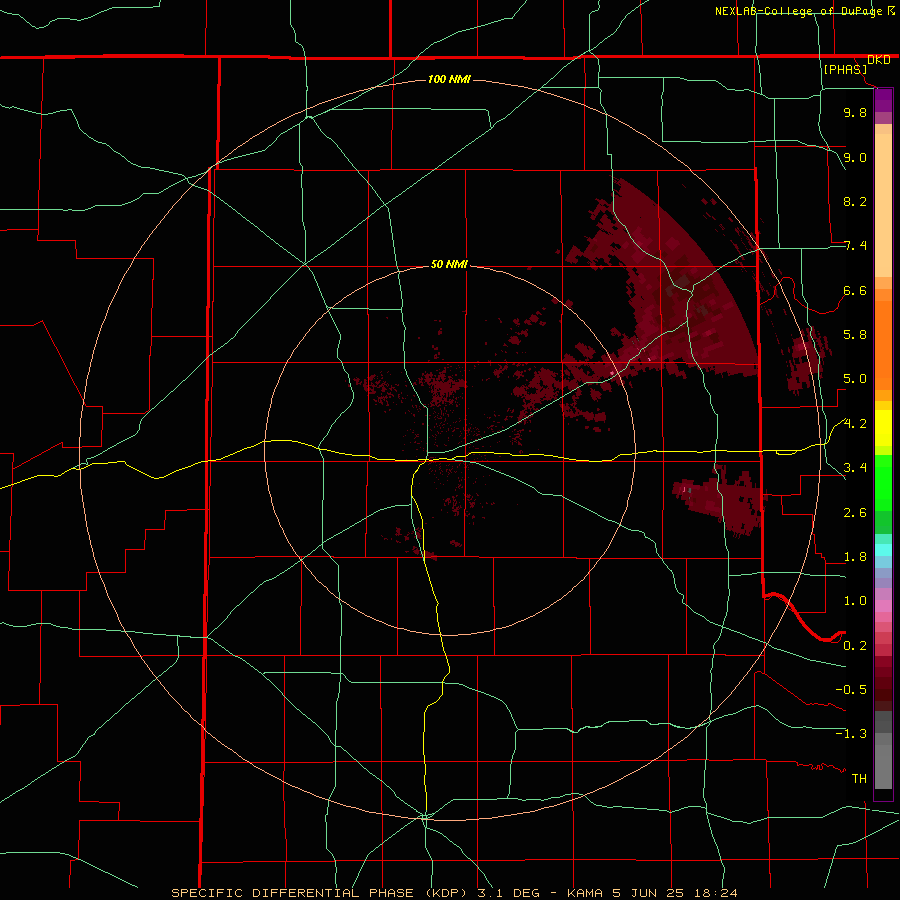Click the 8.2 scale value
This screenshot has width=900, height=900.
coord(855,201)
